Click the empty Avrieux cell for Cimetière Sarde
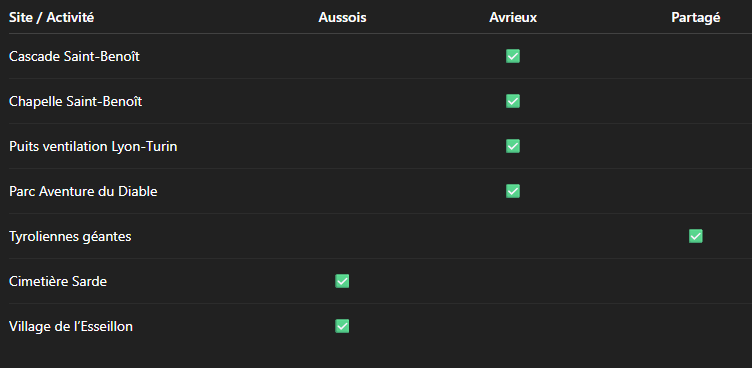 (x=513, y=281)
